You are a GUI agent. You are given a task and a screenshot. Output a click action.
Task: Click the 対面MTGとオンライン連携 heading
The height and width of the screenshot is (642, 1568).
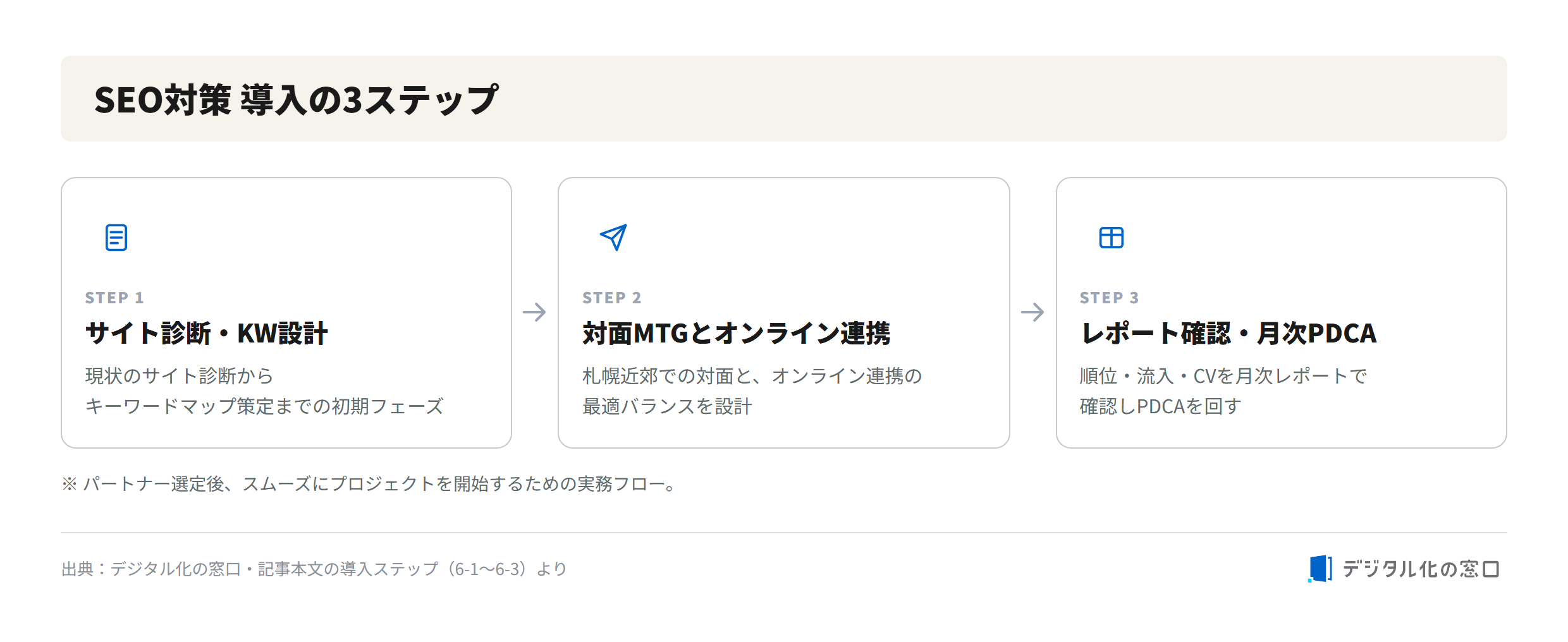(736, 333)
